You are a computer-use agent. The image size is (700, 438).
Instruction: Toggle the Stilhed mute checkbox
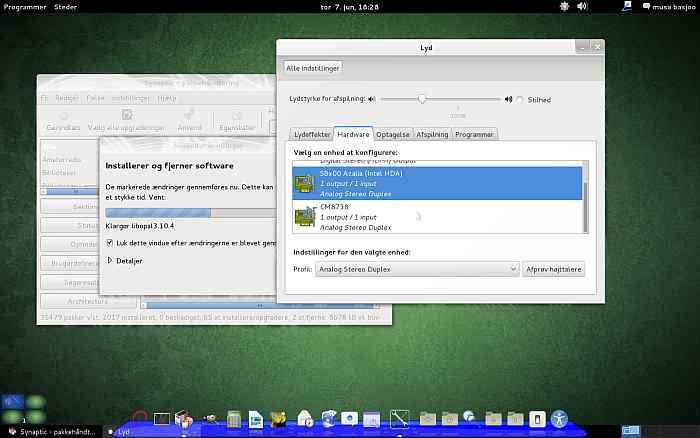(x=520, y=100)
